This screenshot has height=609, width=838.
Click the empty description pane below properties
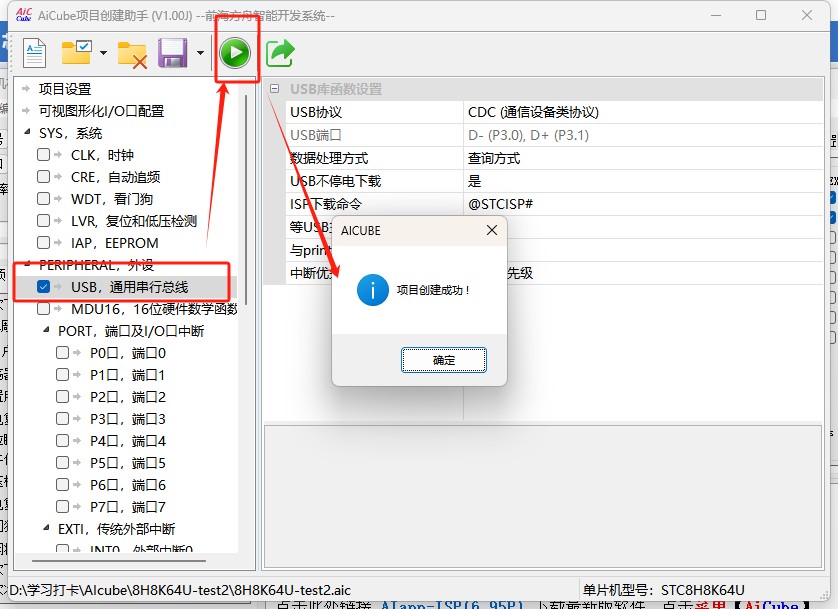point(542,497)
